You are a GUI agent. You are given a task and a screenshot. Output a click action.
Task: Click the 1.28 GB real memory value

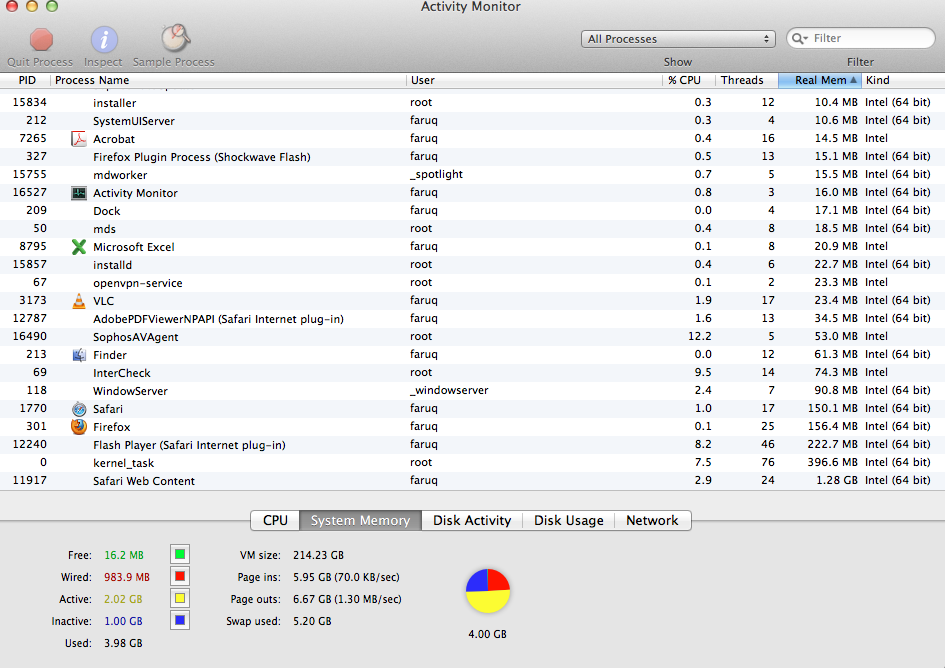coord(837,481)
